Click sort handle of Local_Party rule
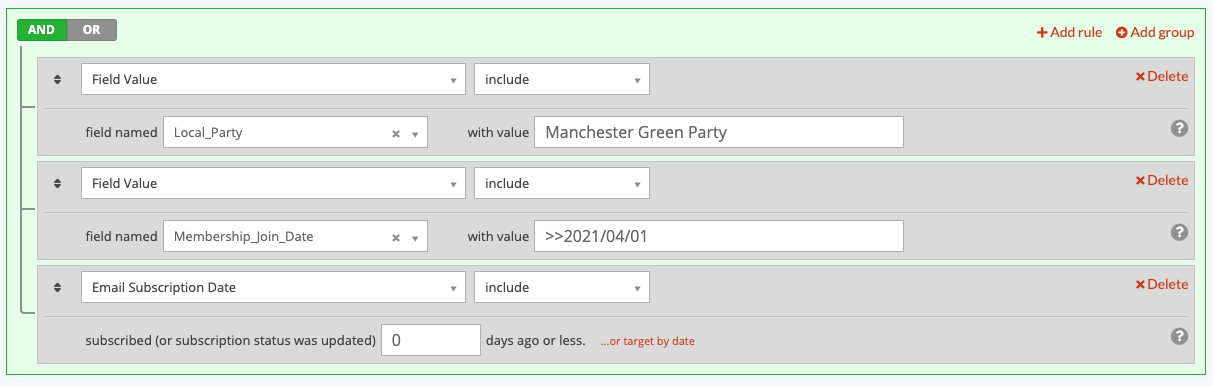The height and width of the screenshot is (386, 1213). 57,79
